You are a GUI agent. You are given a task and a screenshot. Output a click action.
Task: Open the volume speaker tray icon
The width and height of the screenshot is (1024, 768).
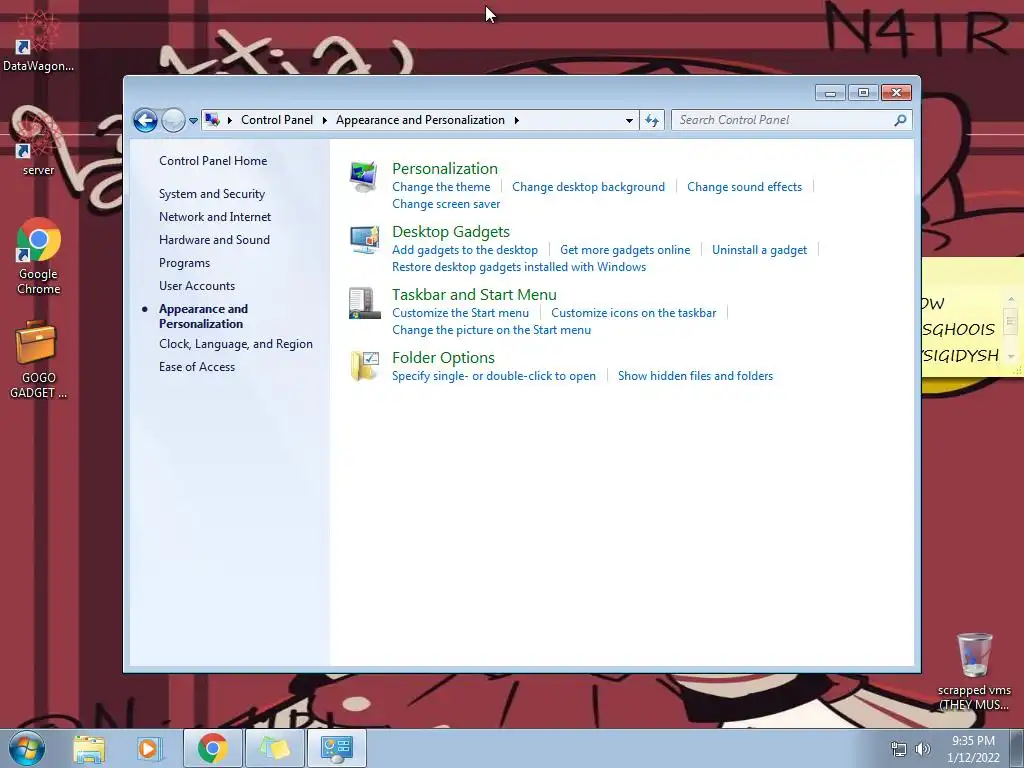922,749
